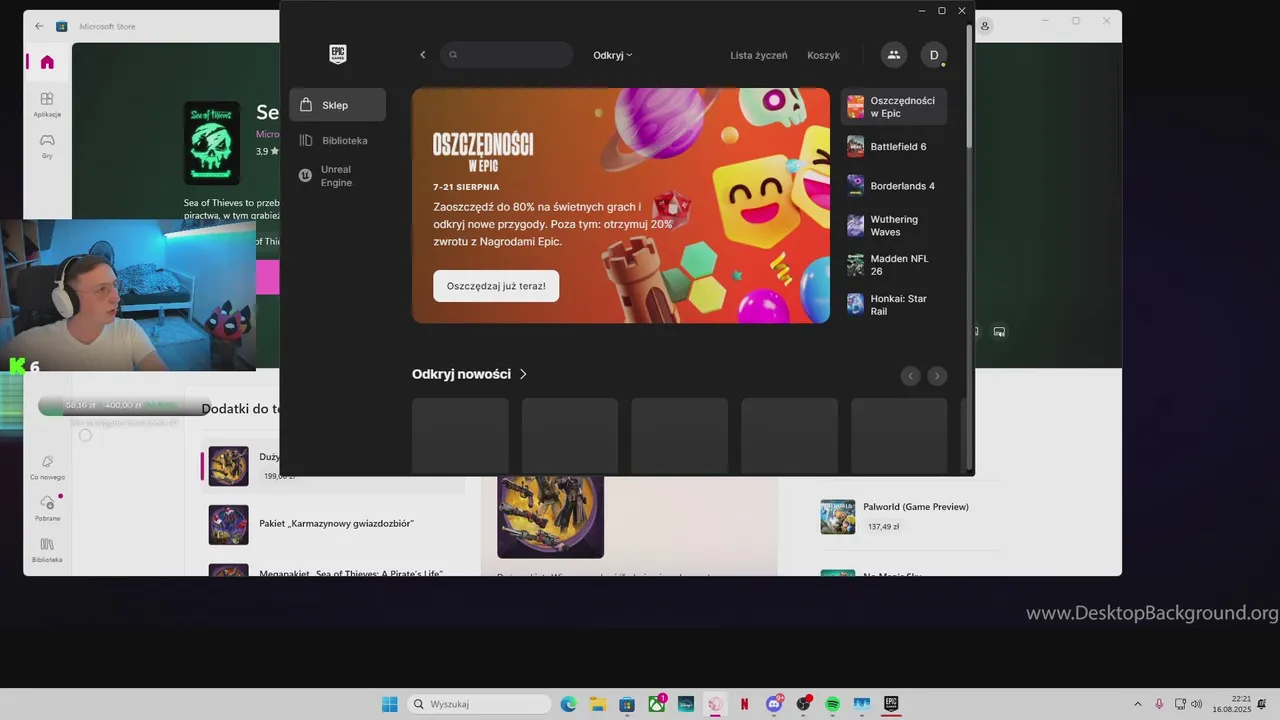Screen dimensions: 1280x720
Task: Select Battlefield 6 carousel item
Action: pos(893,147)
